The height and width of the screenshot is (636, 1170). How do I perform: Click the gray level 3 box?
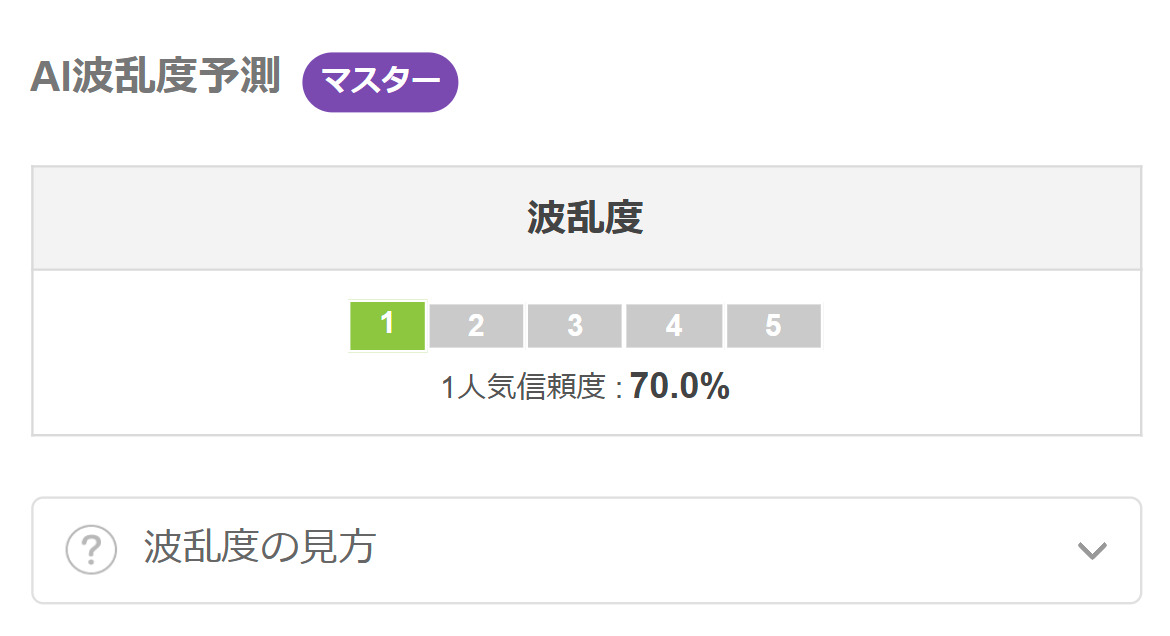575,325
